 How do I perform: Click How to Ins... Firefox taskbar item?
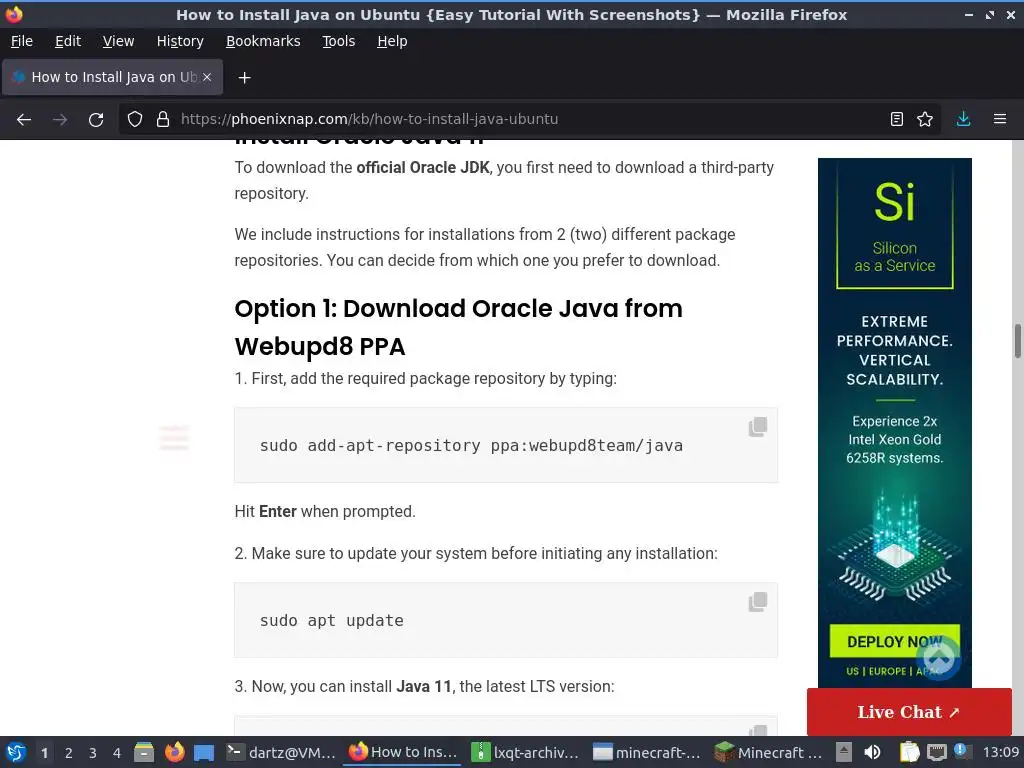click(x=404, y=752)
